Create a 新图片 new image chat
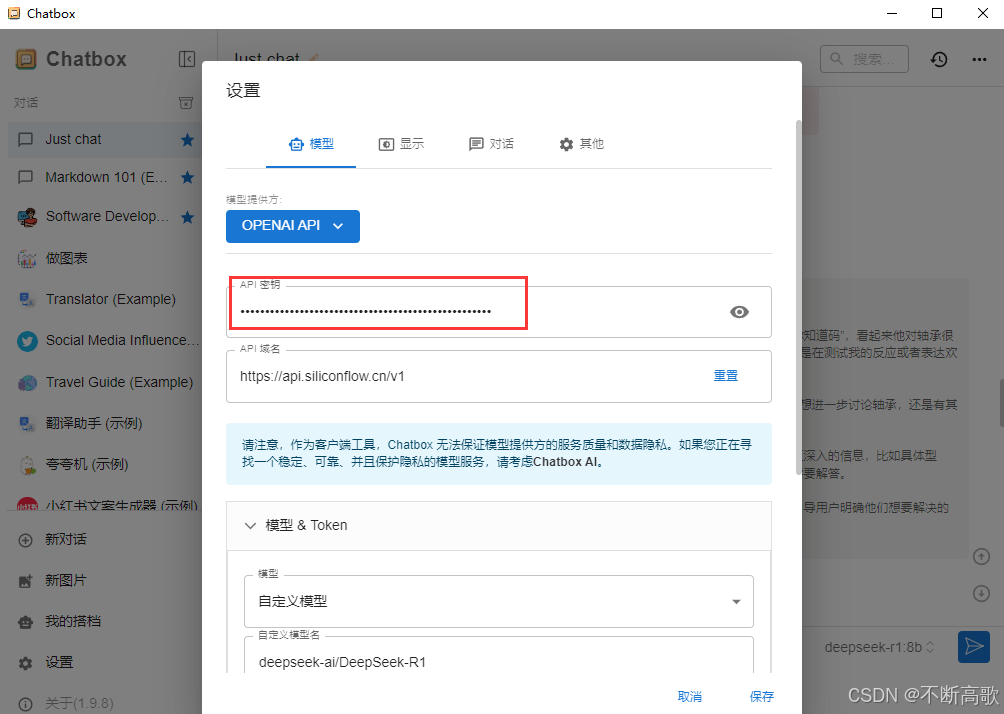Viewport: 1004px width, 714px height. click(104, 581)
